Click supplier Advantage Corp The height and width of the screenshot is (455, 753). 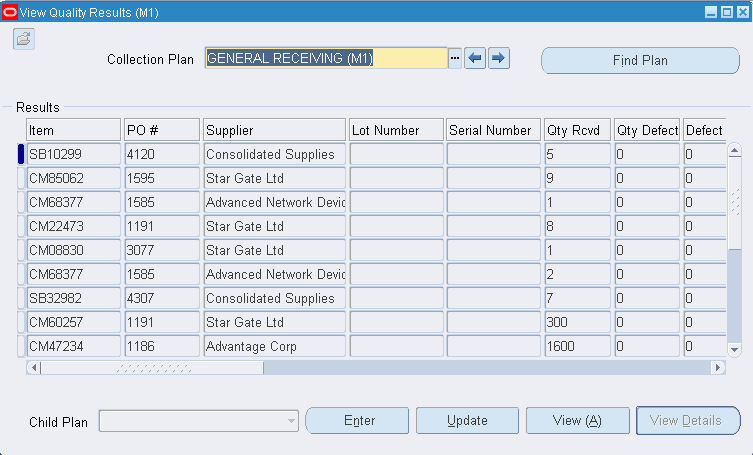pyautogui.click(x=274, y=346)
